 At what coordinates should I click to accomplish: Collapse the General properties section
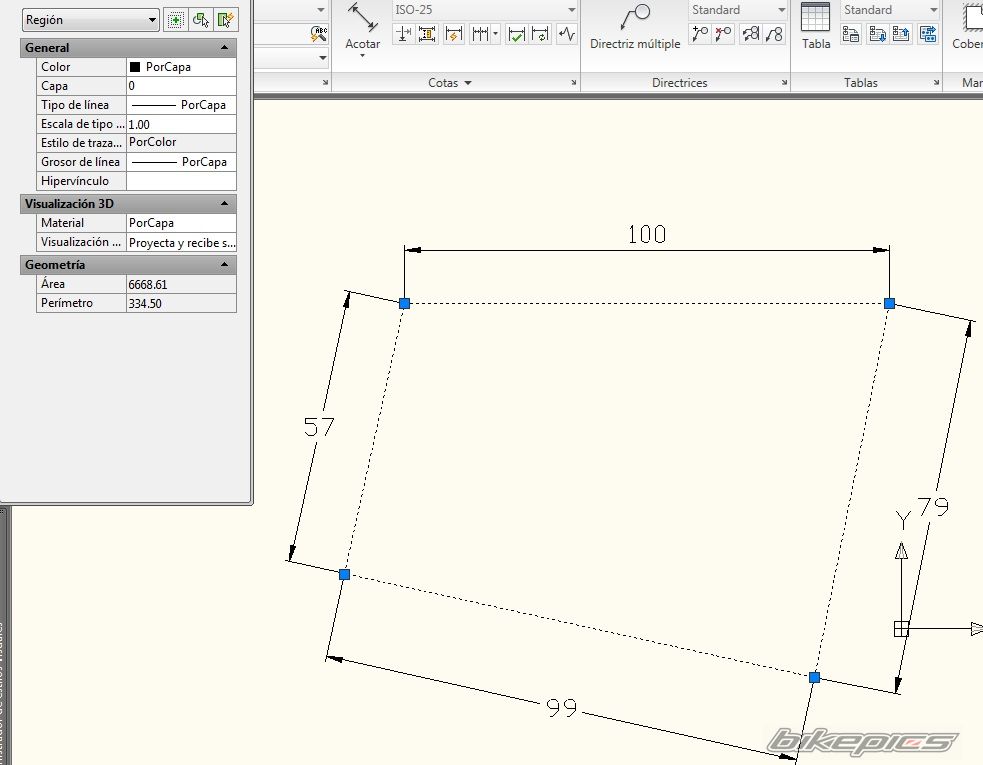pyautogui.click(x=224, y=48)
